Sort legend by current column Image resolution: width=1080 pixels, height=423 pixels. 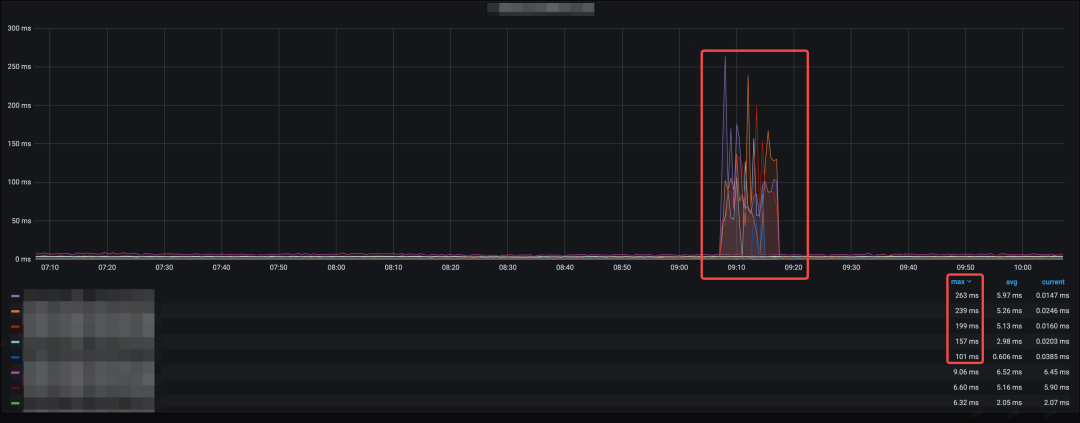pos(1053,282)
